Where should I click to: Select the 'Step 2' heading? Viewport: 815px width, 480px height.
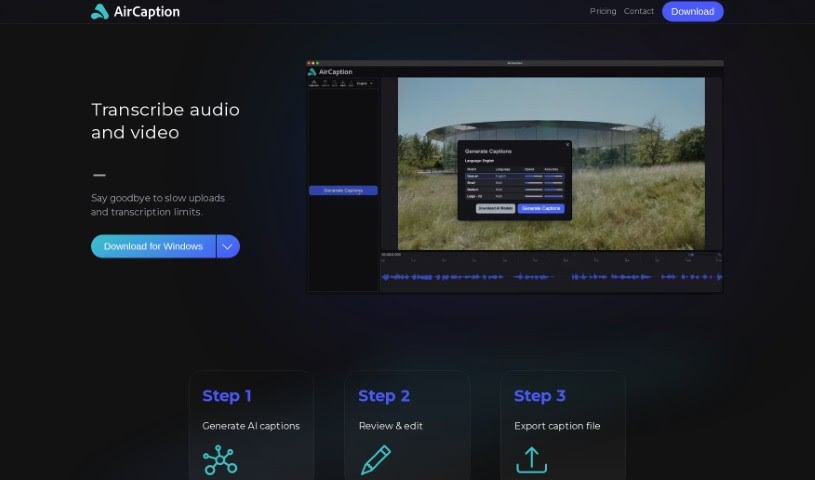tap(384, 396)
